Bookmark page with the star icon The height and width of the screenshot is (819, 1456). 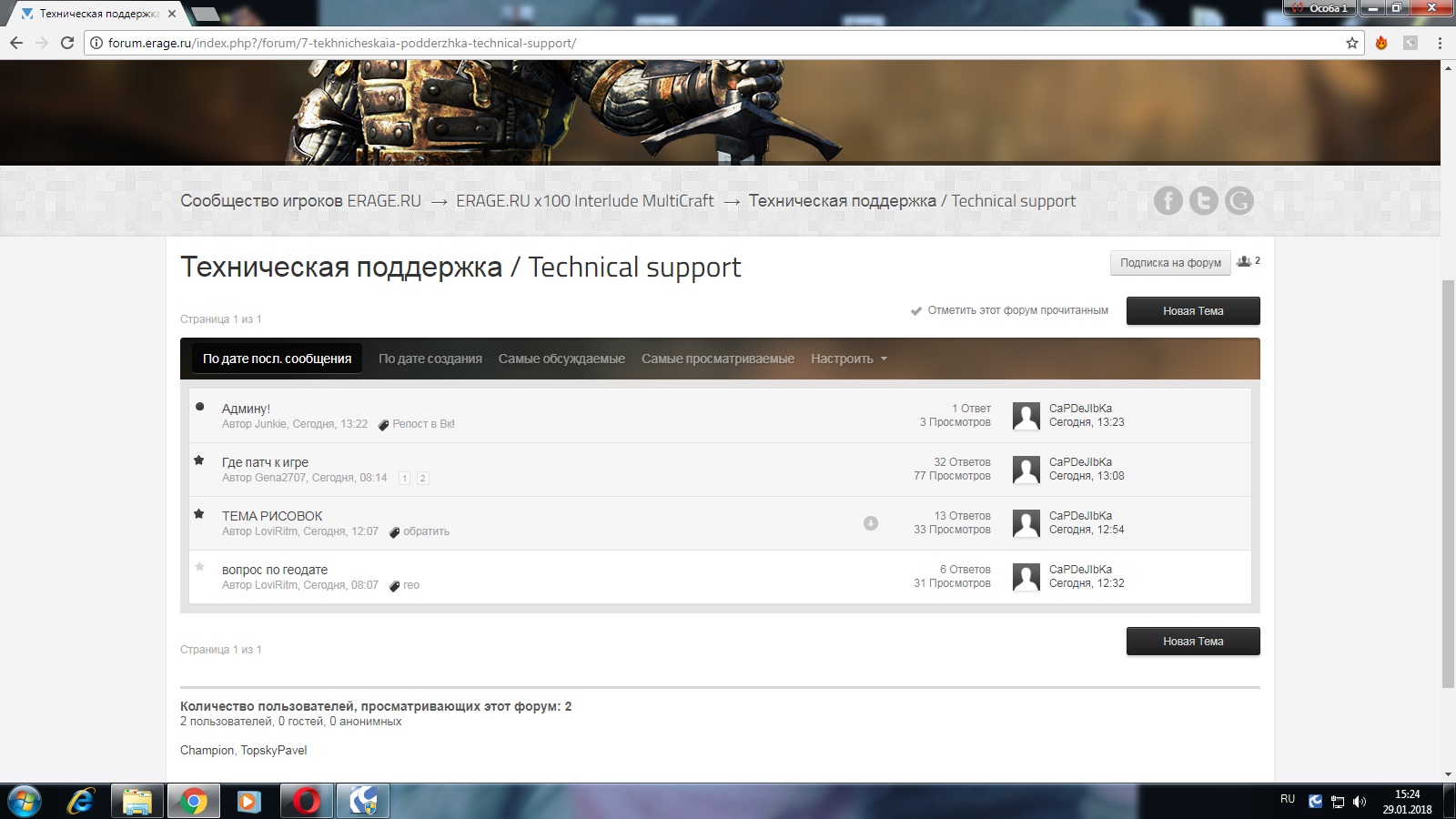[1352, 43]
